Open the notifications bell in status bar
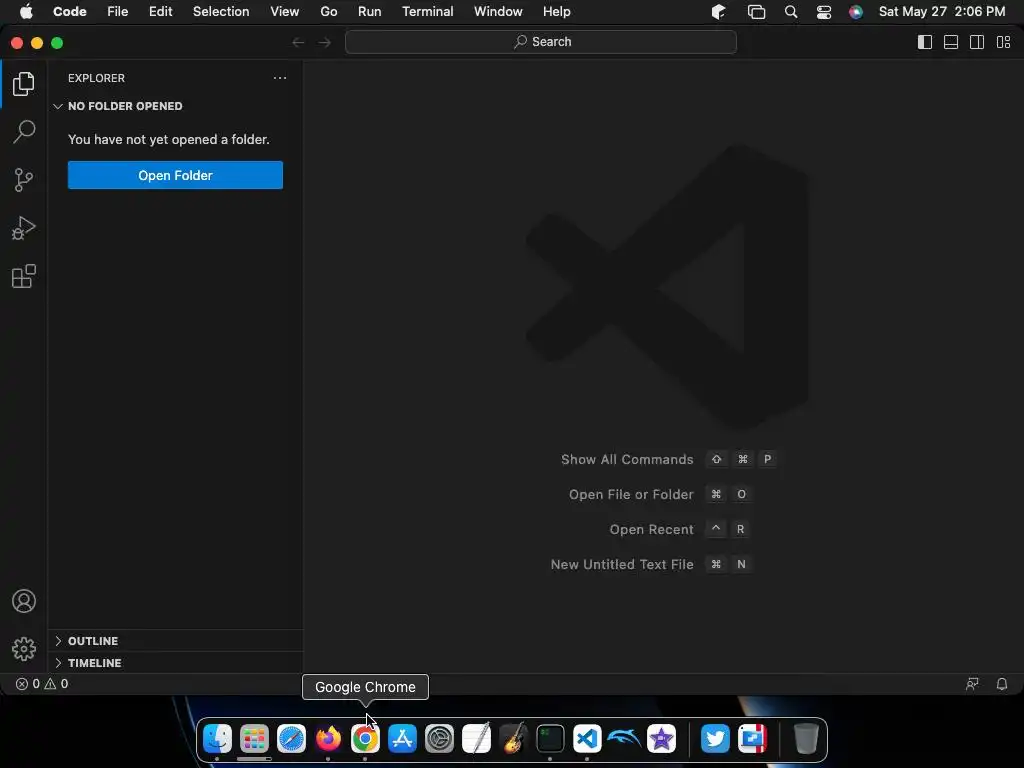This screenshot has width=1024, height=768. 1001,684
